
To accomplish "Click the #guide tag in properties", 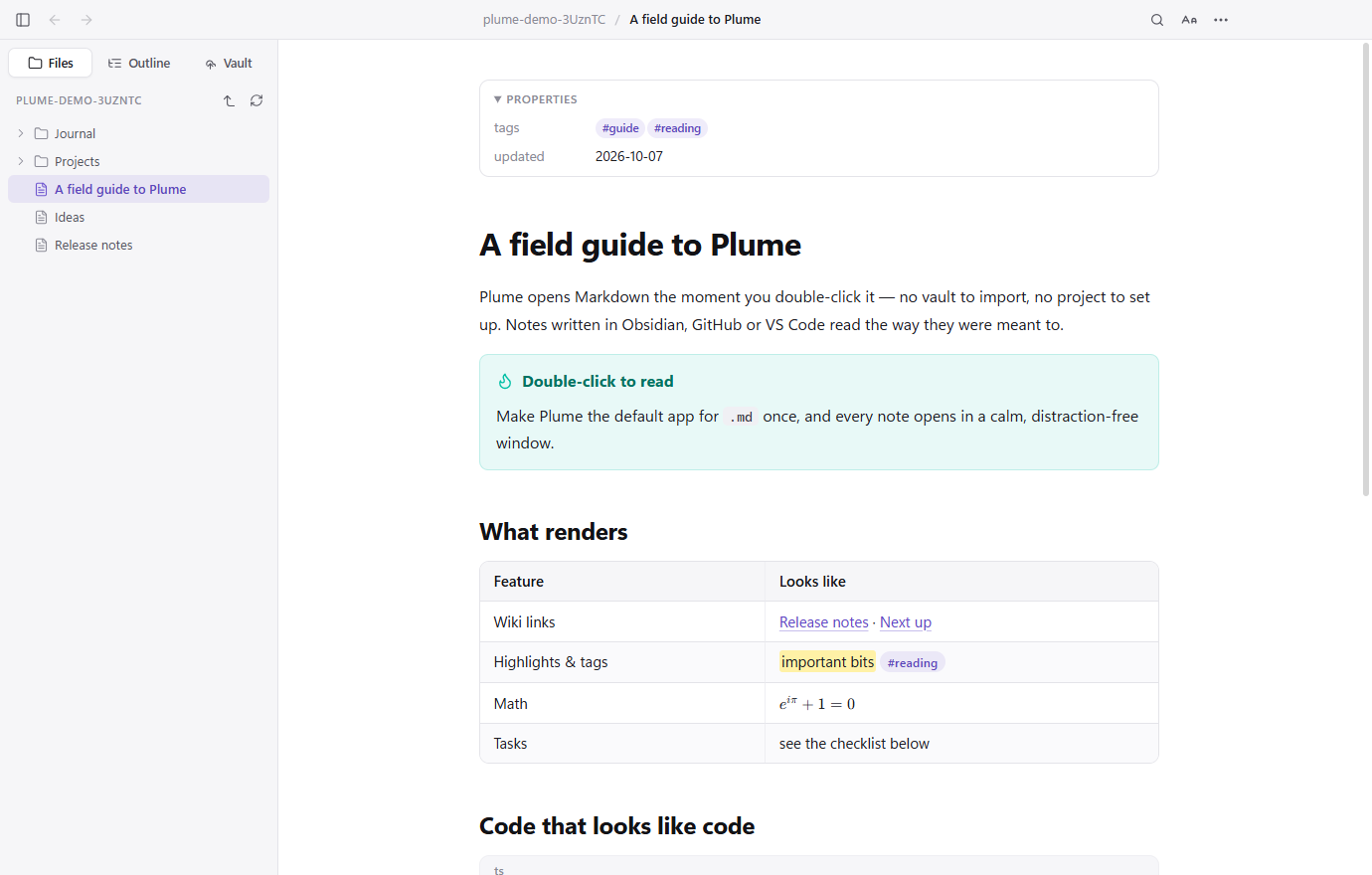I will tap(620, 128).
